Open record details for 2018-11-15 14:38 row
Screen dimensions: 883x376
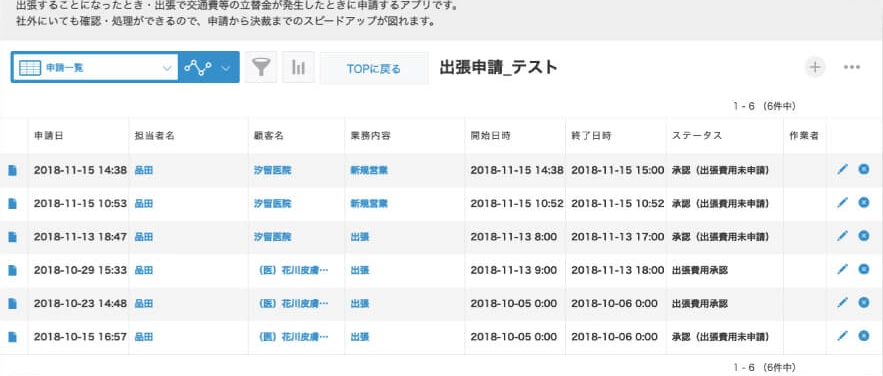[x=12, y=170]
